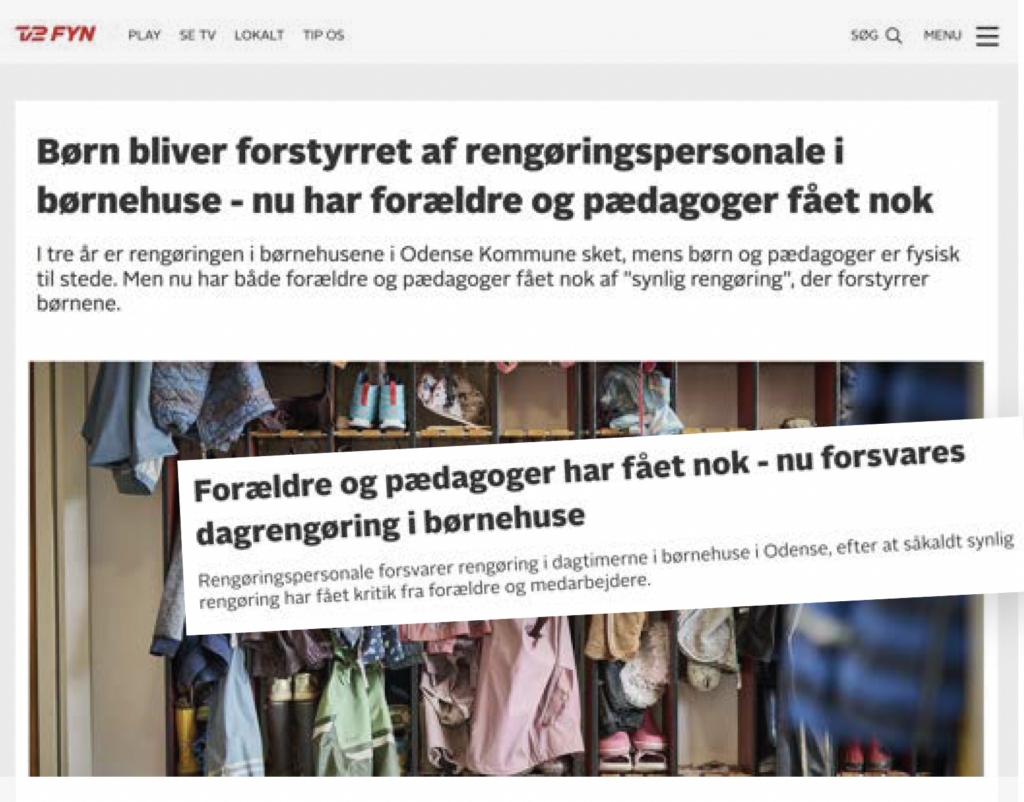
Task: Click the TV2 Fyn logo
Action: point(56,34)
